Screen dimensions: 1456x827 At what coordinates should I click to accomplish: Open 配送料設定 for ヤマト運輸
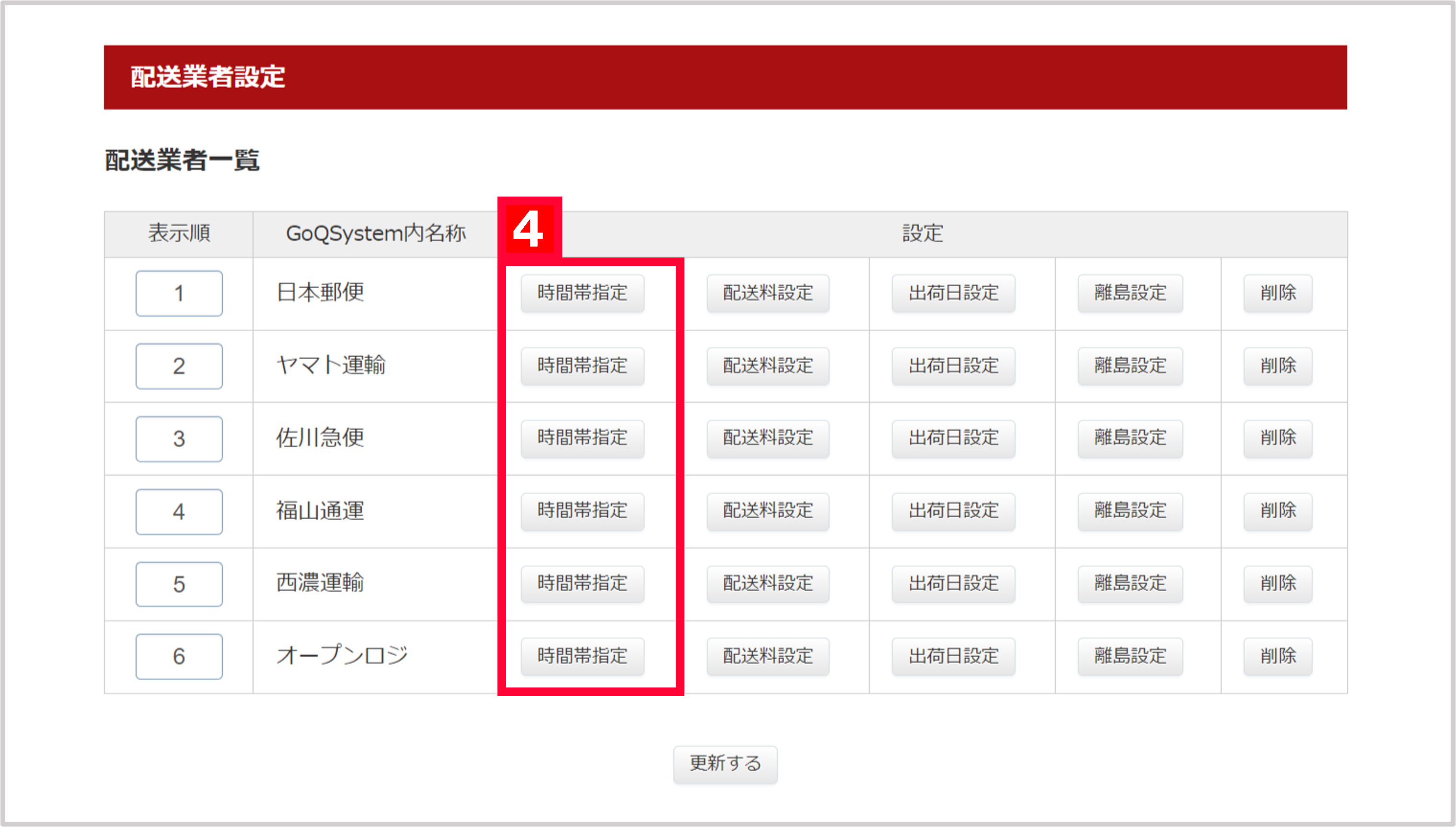[768, 366]
